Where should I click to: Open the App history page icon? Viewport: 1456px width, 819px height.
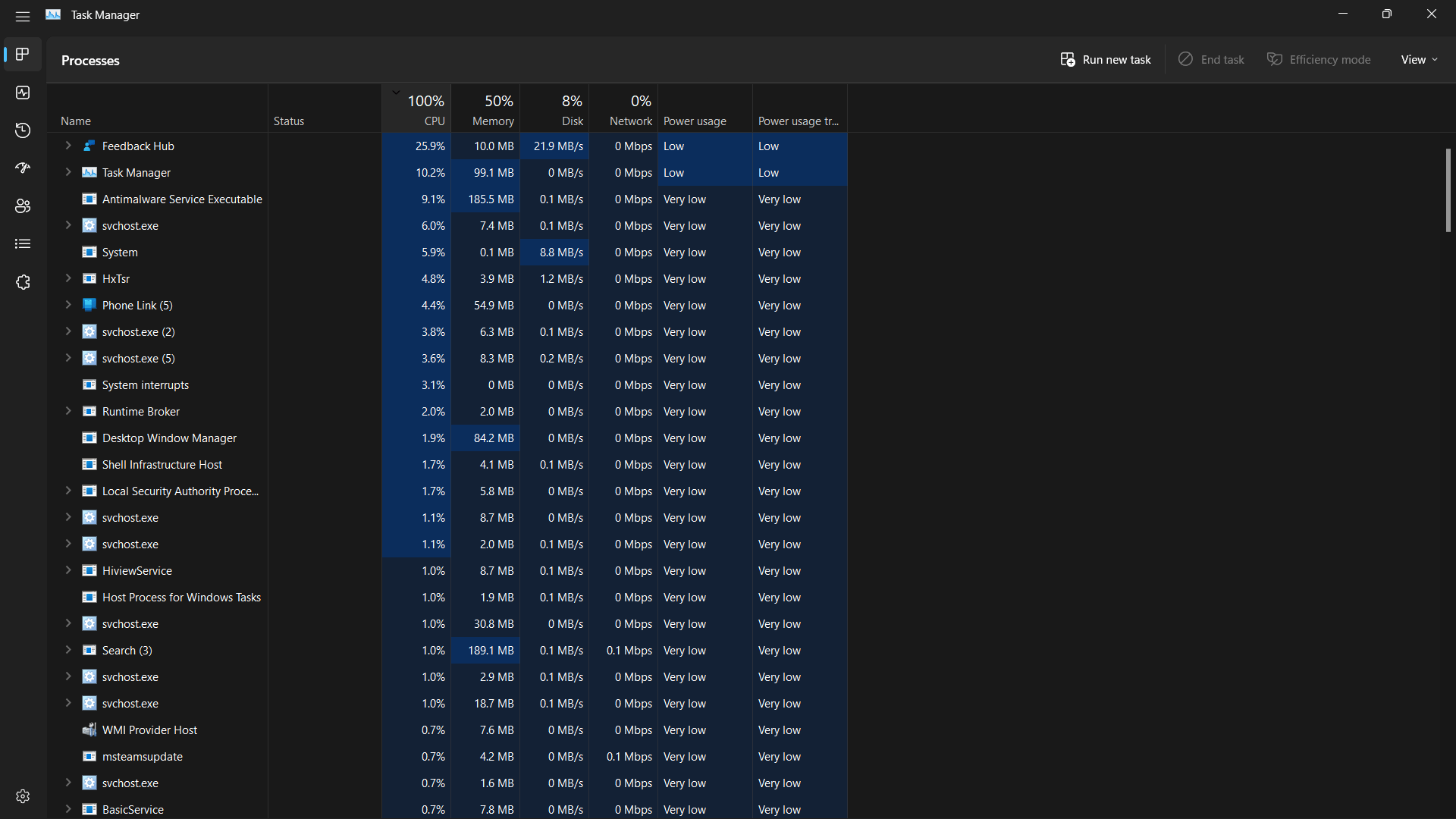(x=23, y=130)
